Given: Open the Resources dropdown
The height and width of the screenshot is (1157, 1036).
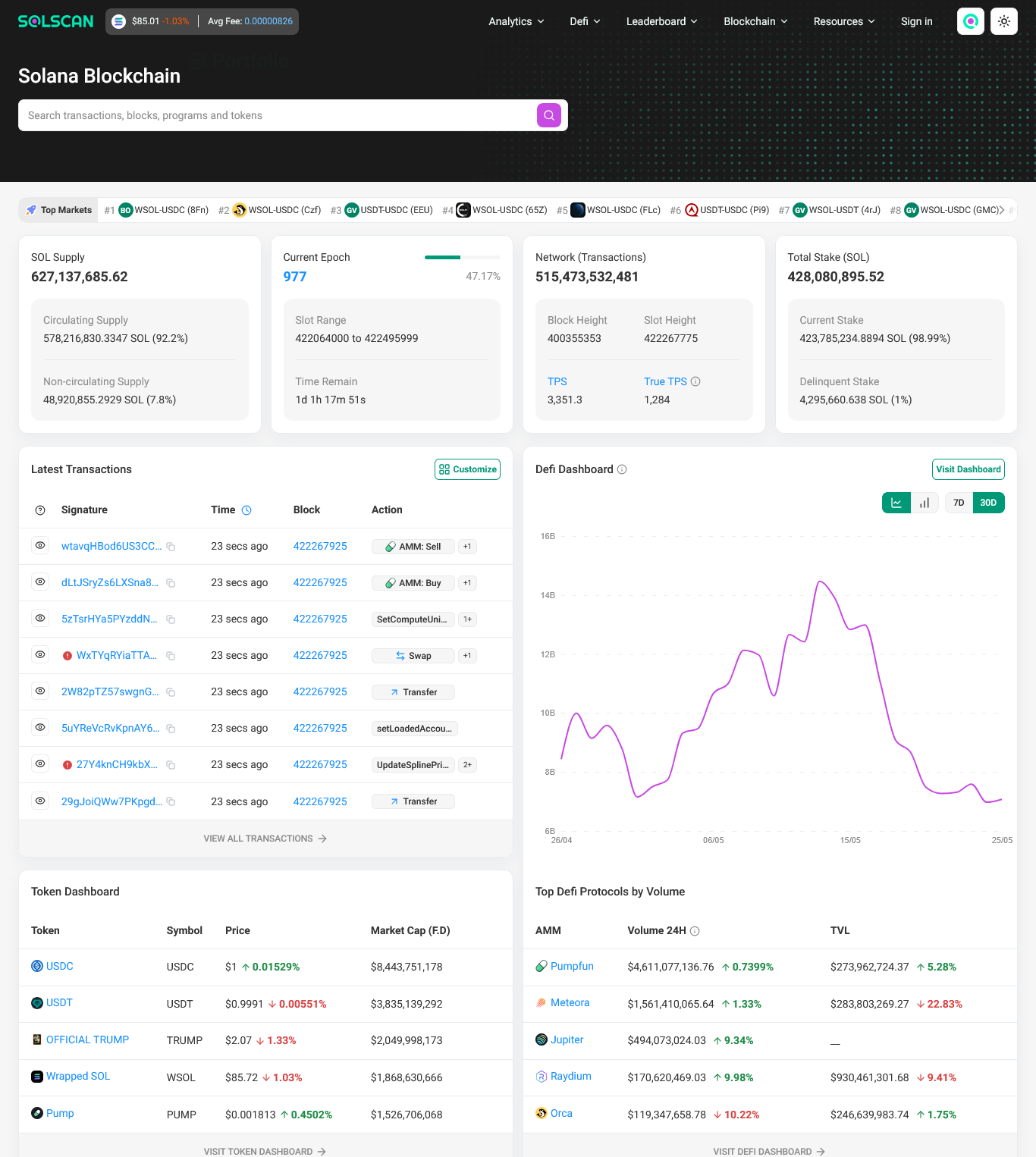Looking at the screenshot, I should tap(844, 21).
